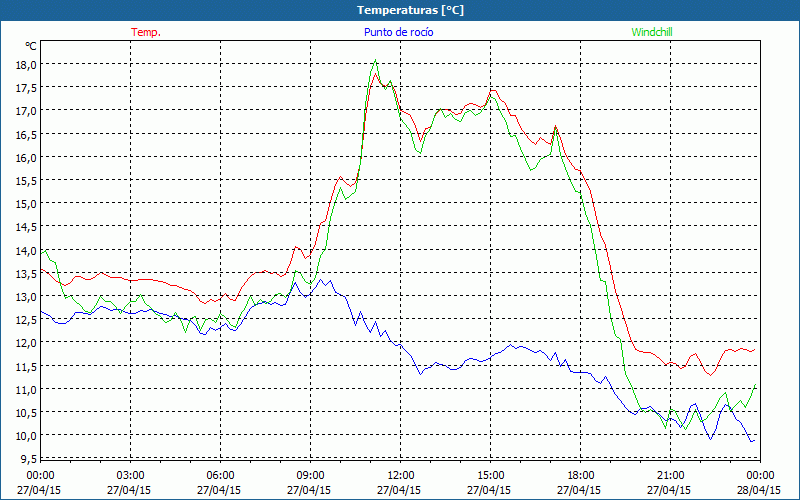Click the 15,0 y-axis value
Screen dimensions: 800x500
pos(27,204)
